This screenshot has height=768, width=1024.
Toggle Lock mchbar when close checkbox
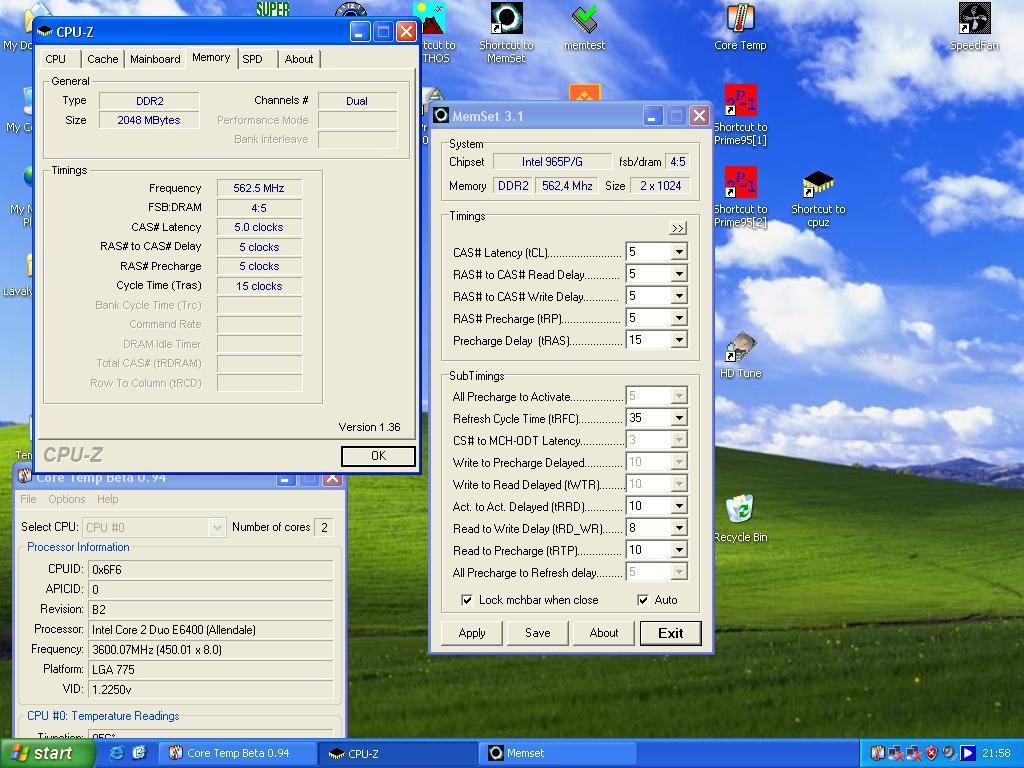[466, 600]
